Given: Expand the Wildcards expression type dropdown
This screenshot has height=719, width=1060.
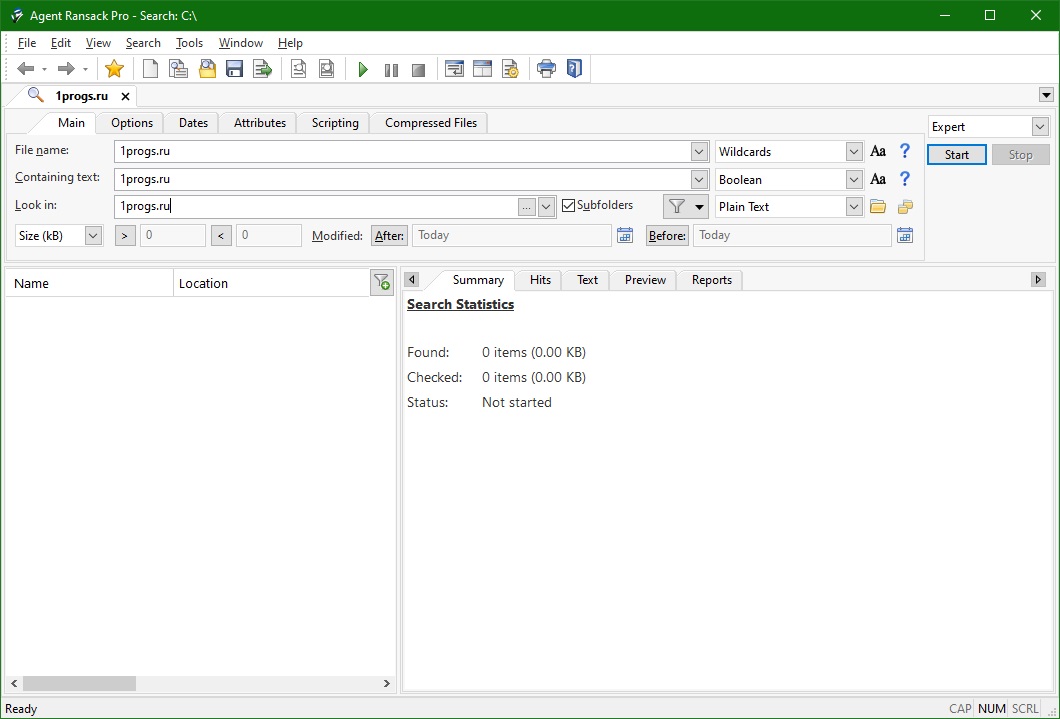Looking at the screenshot, I should [x=854, y=152].
